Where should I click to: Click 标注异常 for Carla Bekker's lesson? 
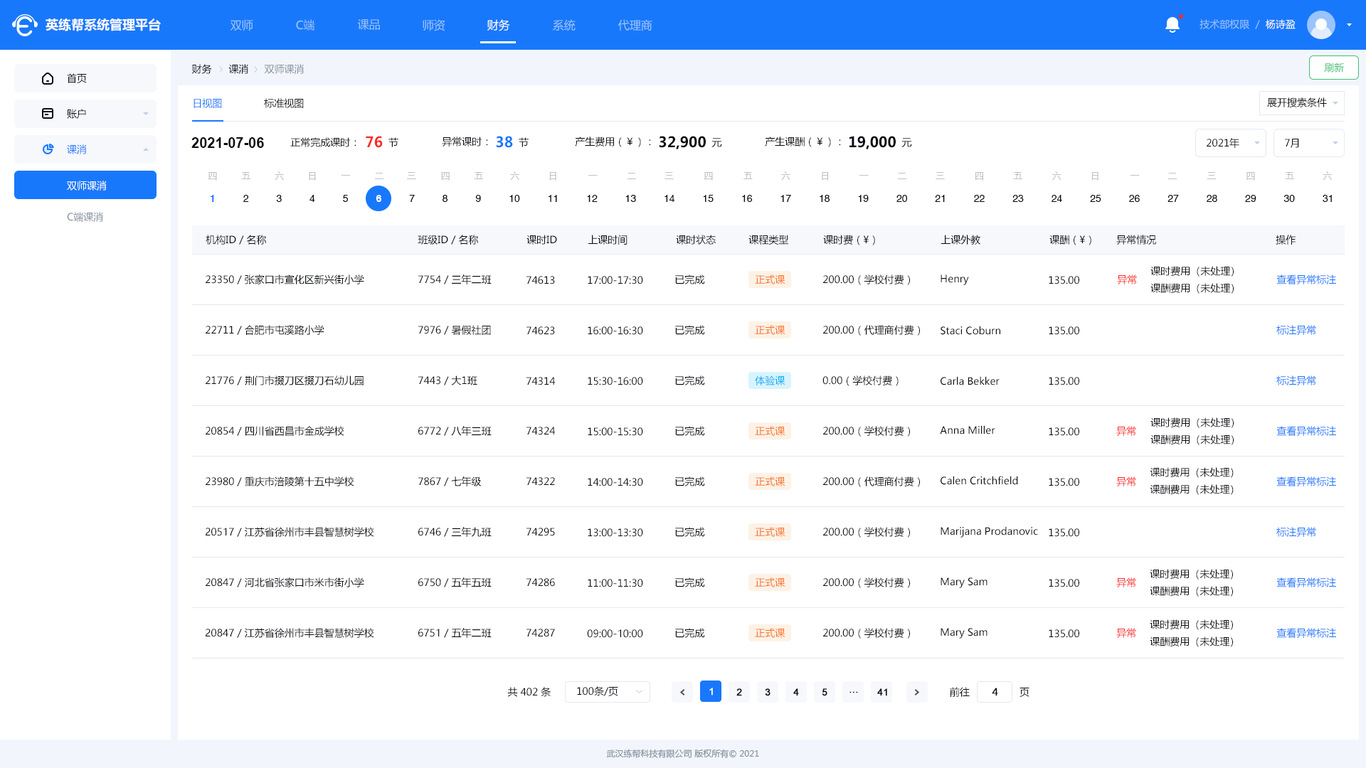coord(1296,381)
